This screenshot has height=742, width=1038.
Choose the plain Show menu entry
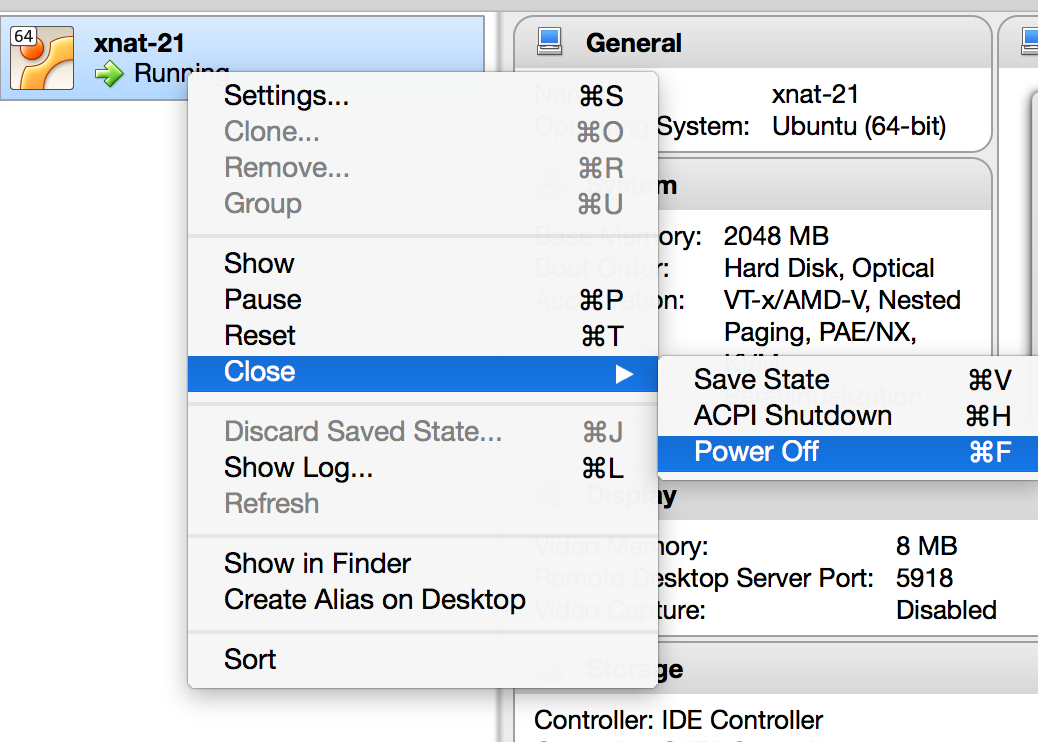point(259,264)
